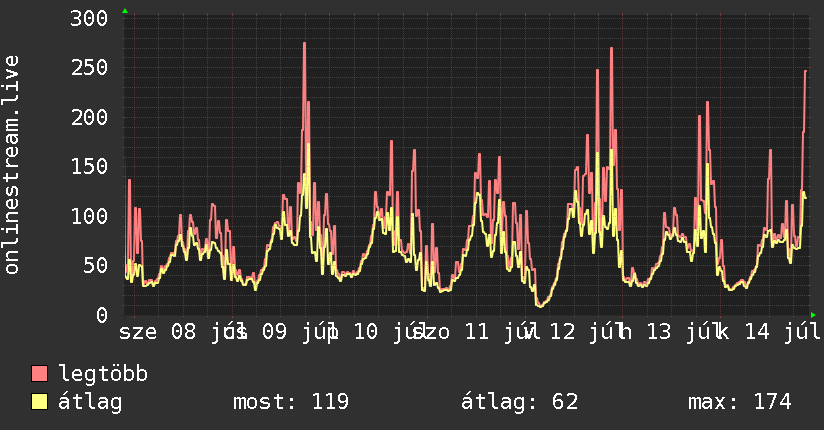Click the most: 119 statistic

point(291,402)
